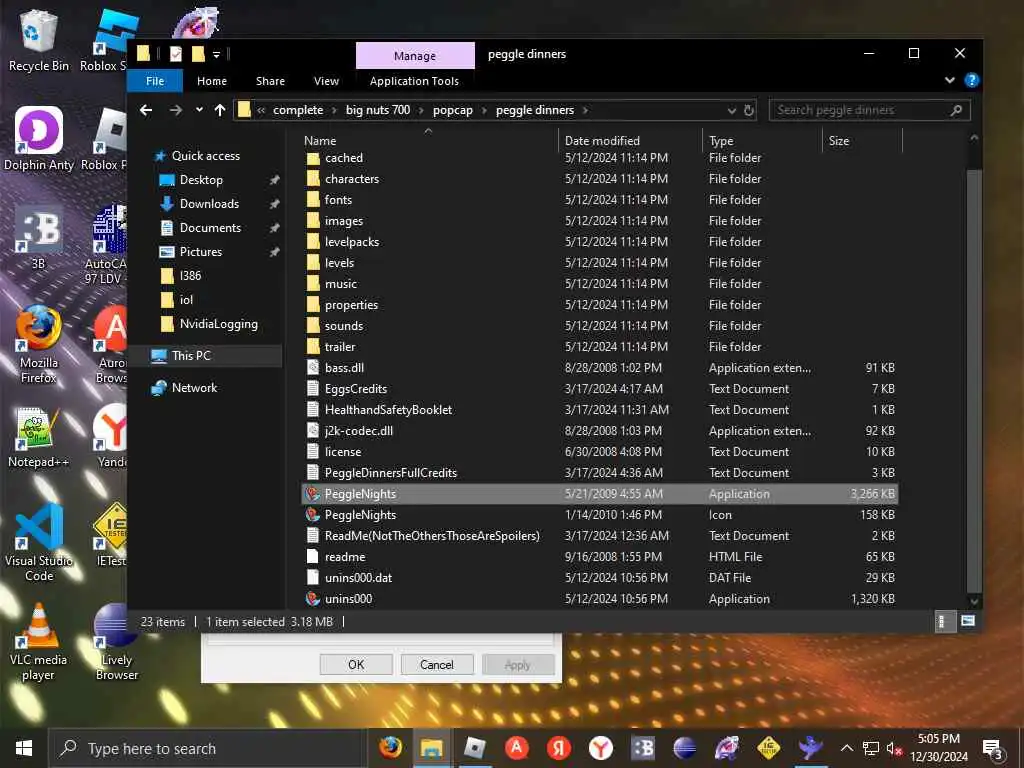
Task: Click 'complete' in the address breadcrumb
Action: (x=298, y=110)
